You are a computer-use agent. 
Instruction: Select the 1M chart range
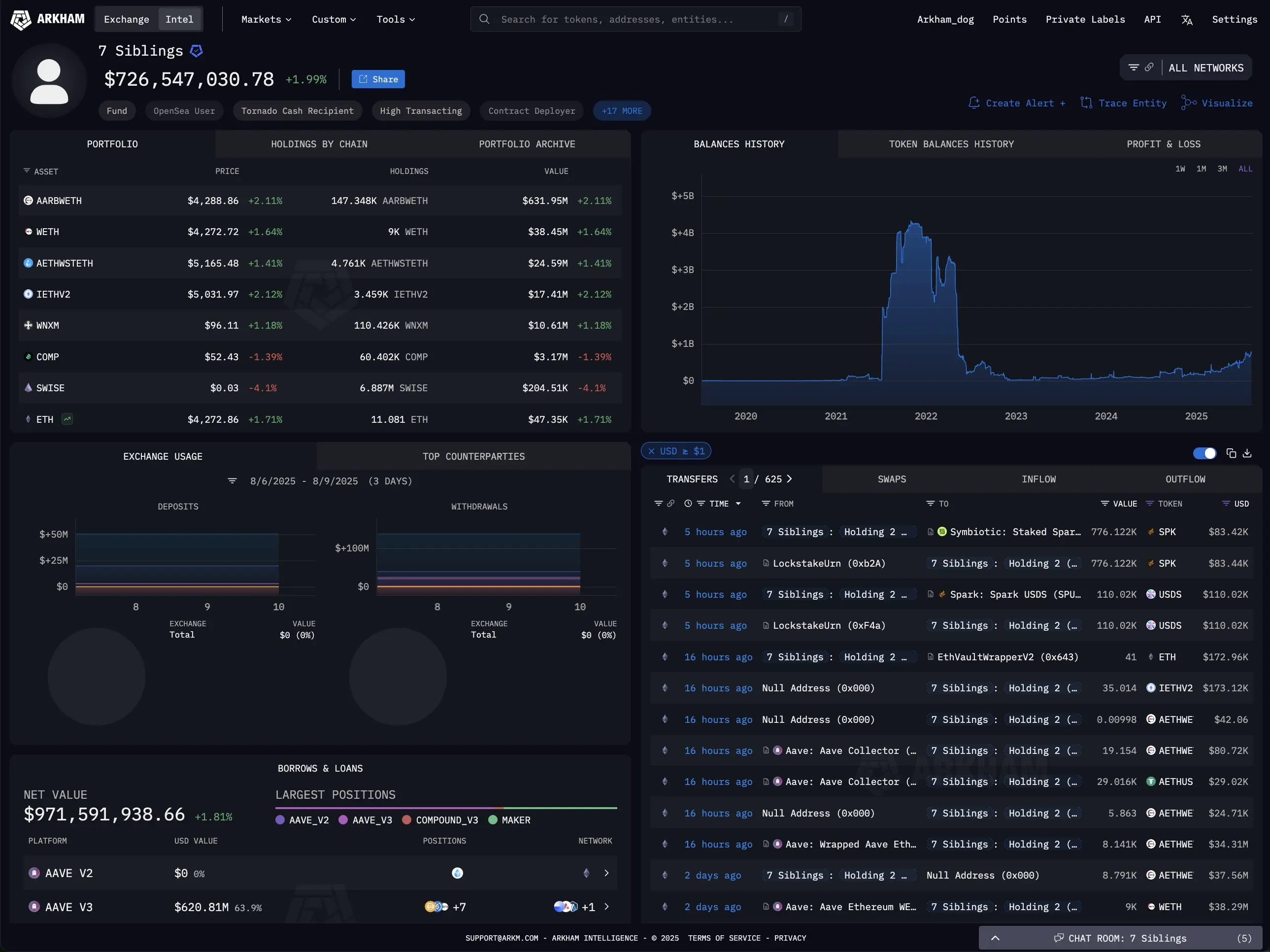coord(1201,168)
